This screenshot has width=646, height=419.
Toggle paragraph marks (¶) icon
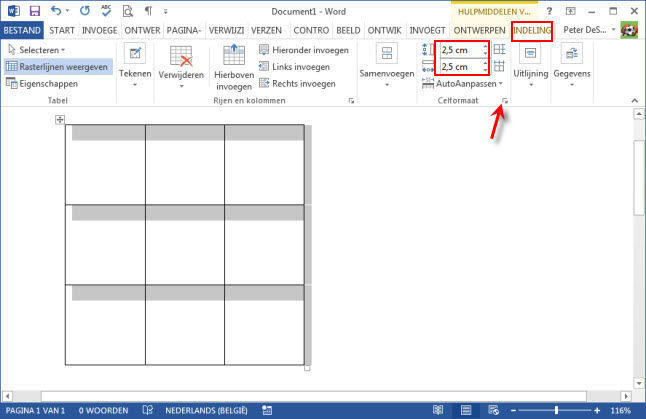pyautogui.click(x=148, y=11)
